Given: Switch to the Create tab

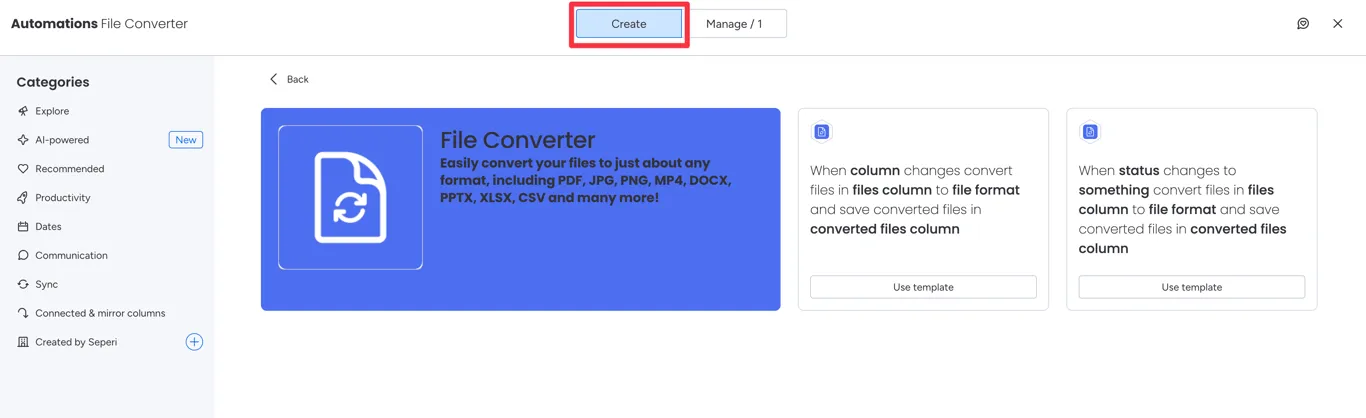Looking at the screenshot, I should point(629,24).
